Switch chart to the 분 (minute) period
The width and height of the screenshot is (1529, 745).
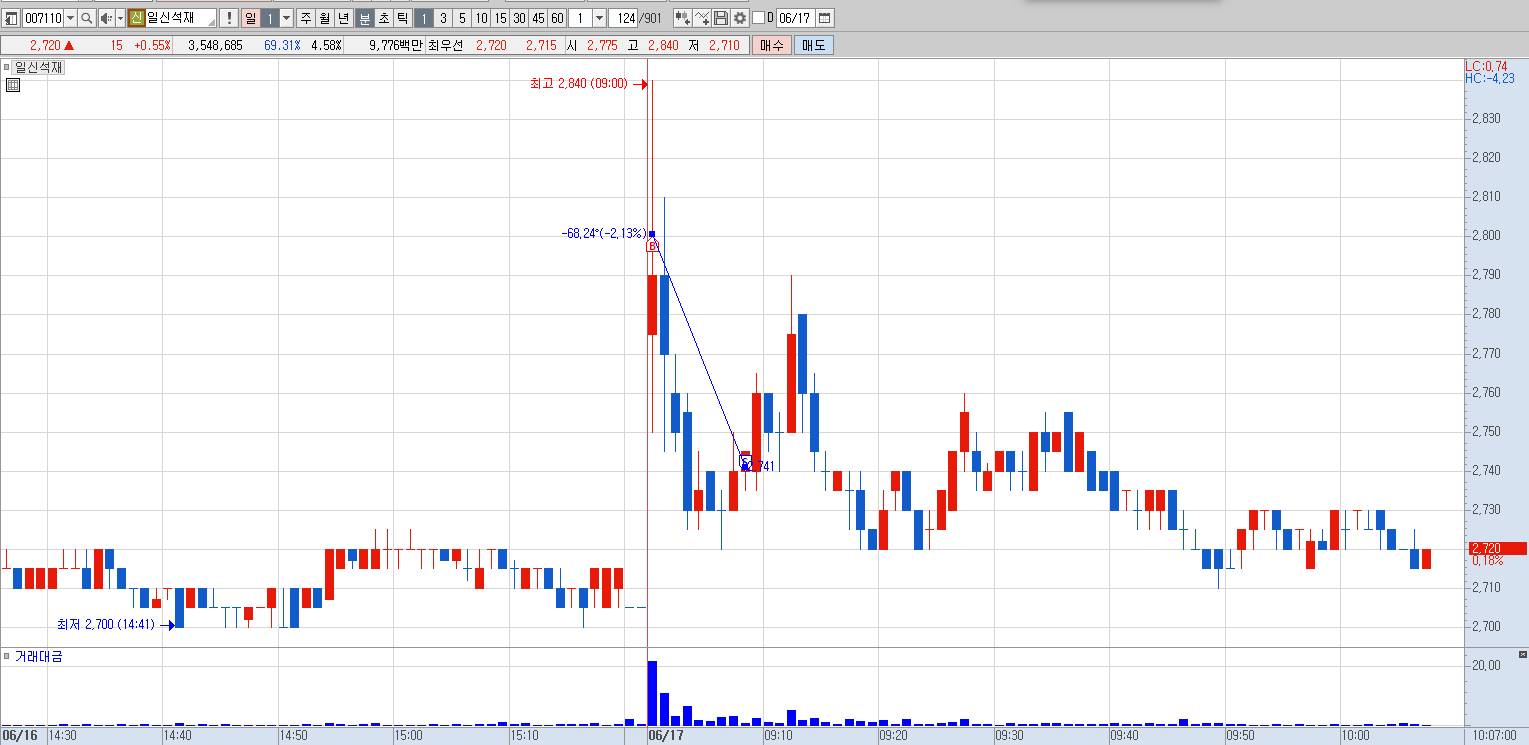tap(365, 18)
